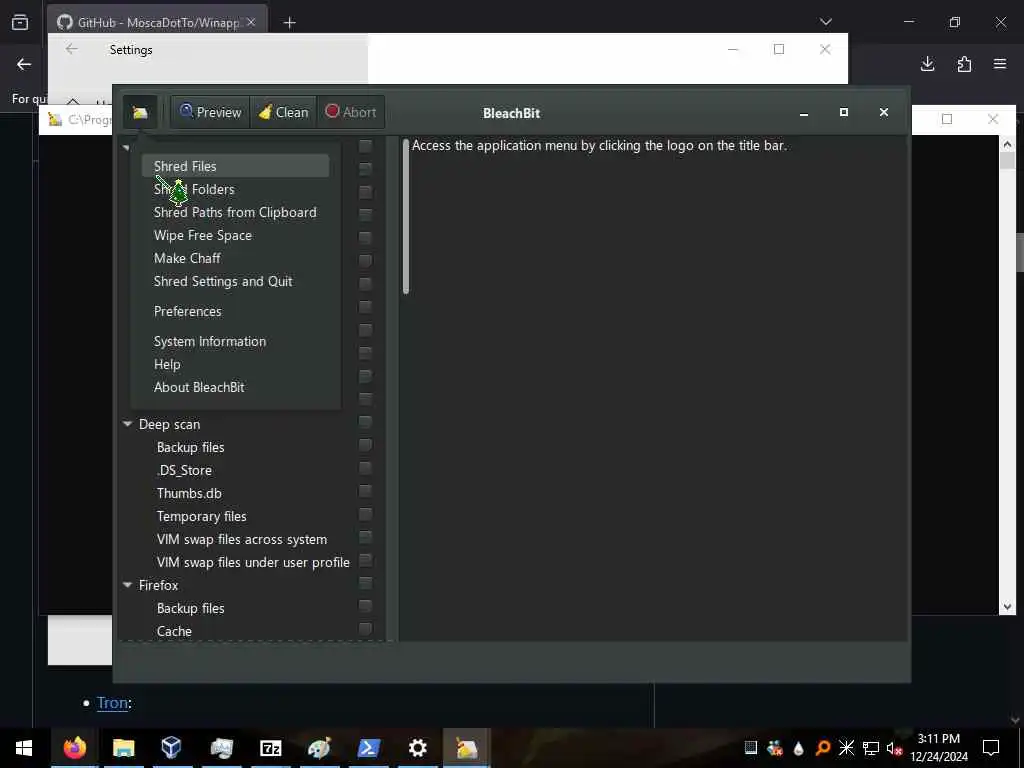1024x768 pixels.
Task: Enable Deep scan Backup files checkbox
Action: [366, 445]
